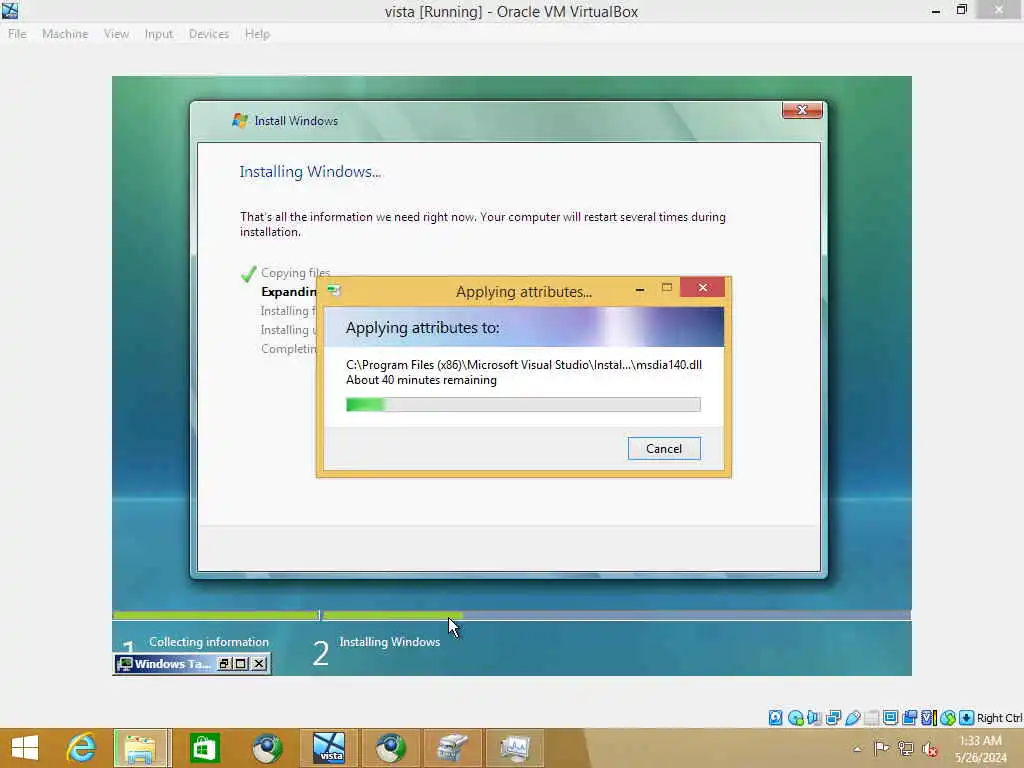The height and width of the screenshot is (768, 1024).
Task: Open File Explorer from taskbar
Action: pos(142,748)
